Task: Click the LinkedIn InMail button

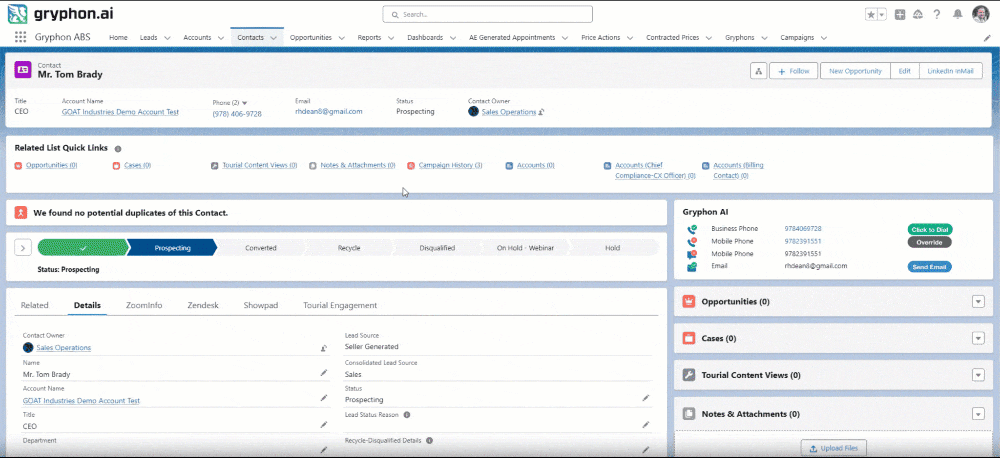Action: click(x=950, y=71)
